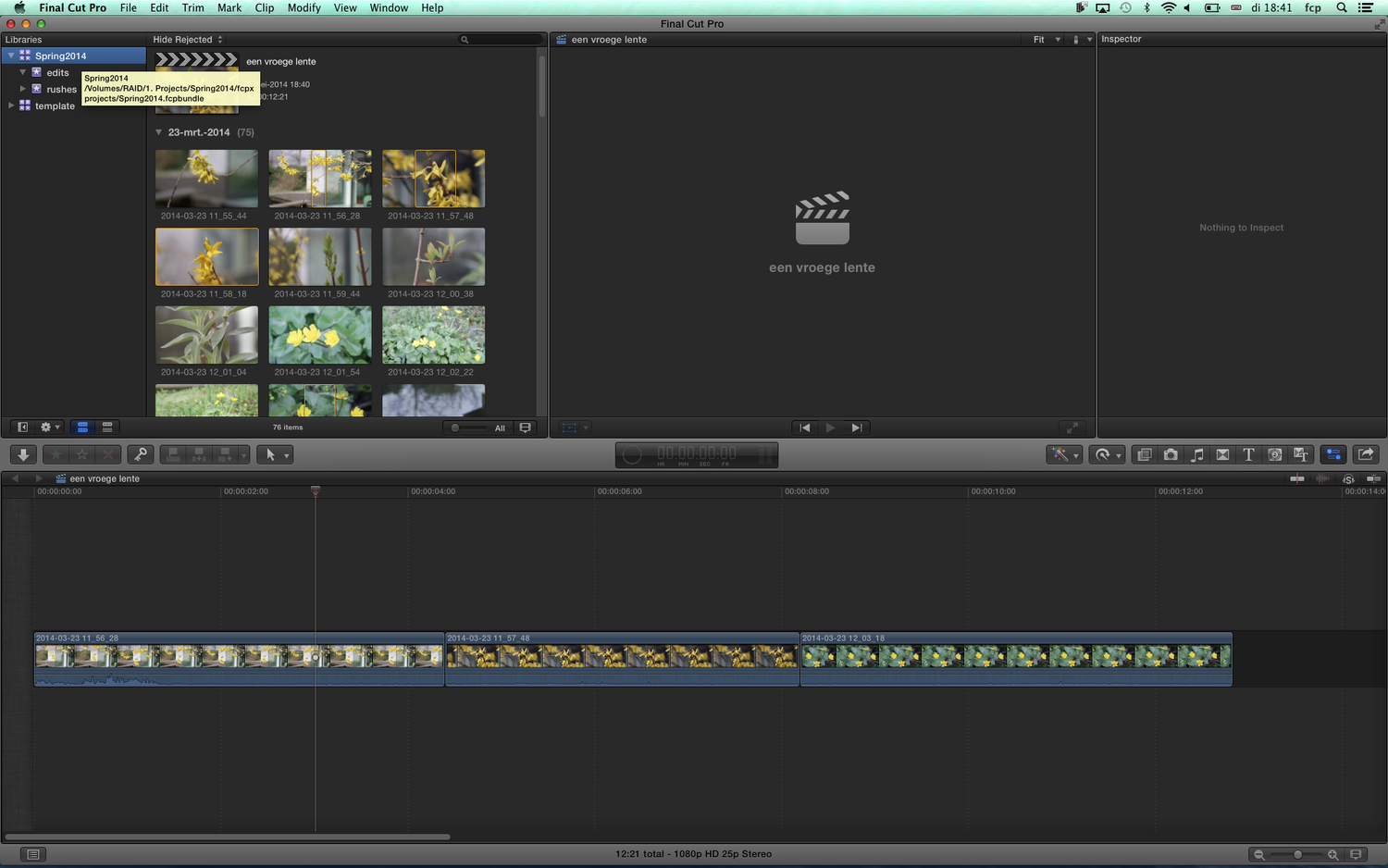Toggle audio skimming in the timeline
This screenshot has height=868, width=1388.
coord(1322,478)
